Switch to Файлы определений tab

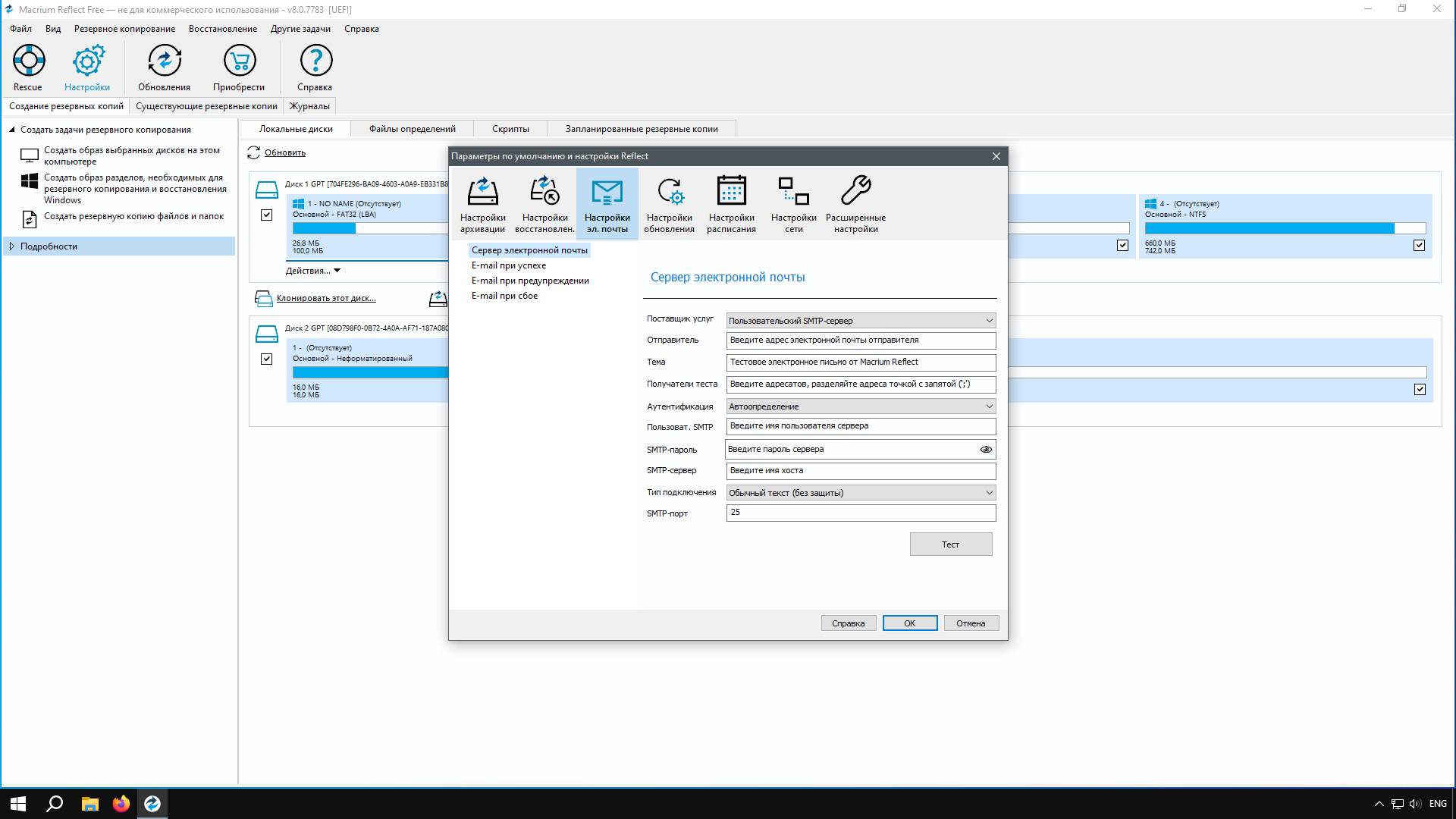[x=413, y=129]
